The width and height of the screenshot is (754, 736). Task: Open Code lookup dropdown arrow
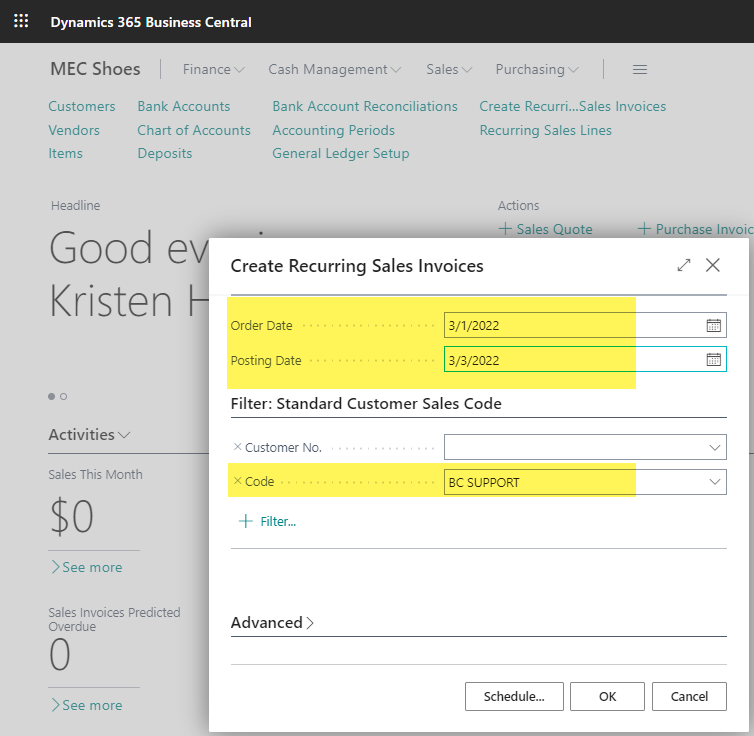point(714,482)
